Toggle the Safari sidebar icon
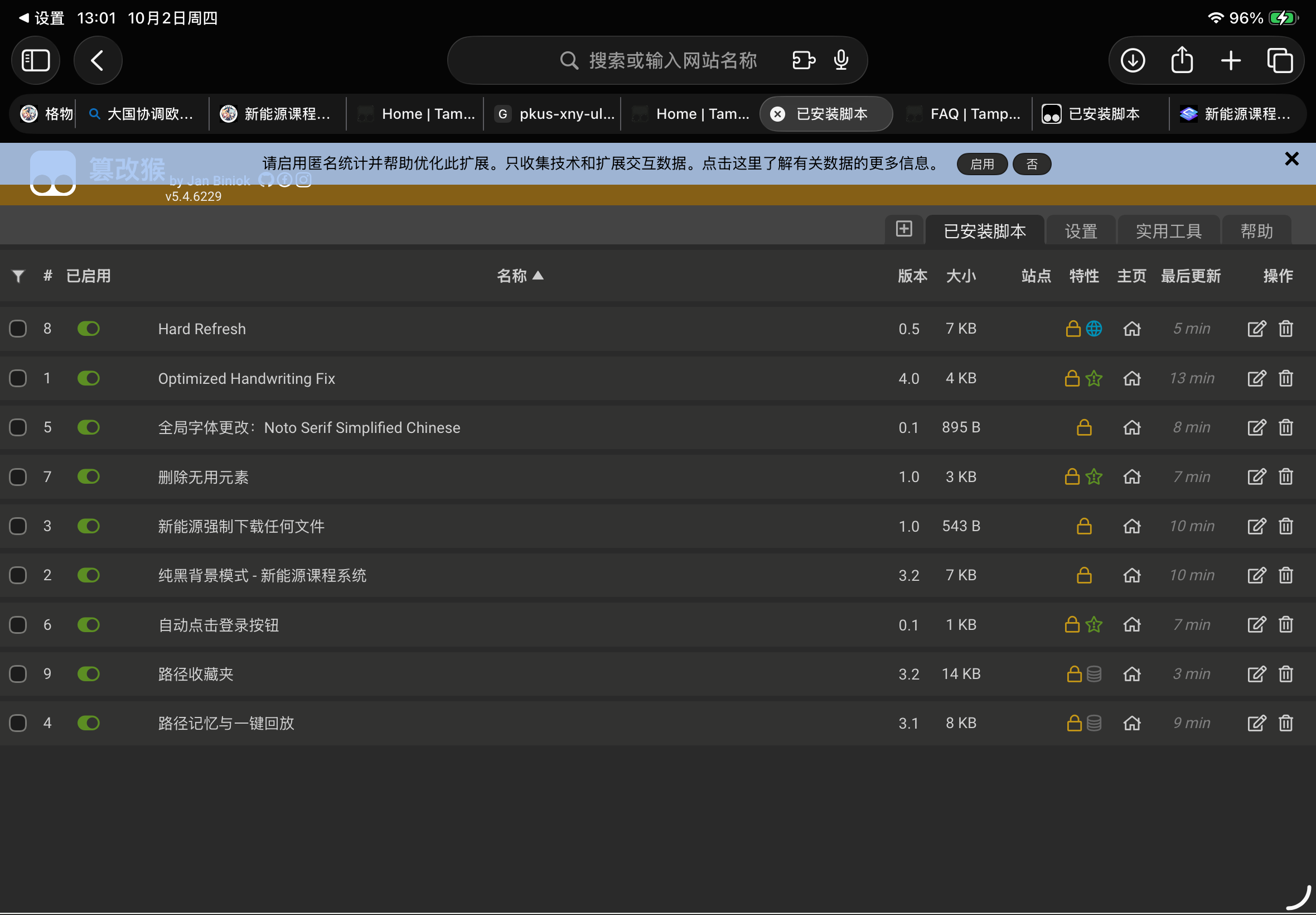The height and width of the screenshot is (915, 1316). 36,60
